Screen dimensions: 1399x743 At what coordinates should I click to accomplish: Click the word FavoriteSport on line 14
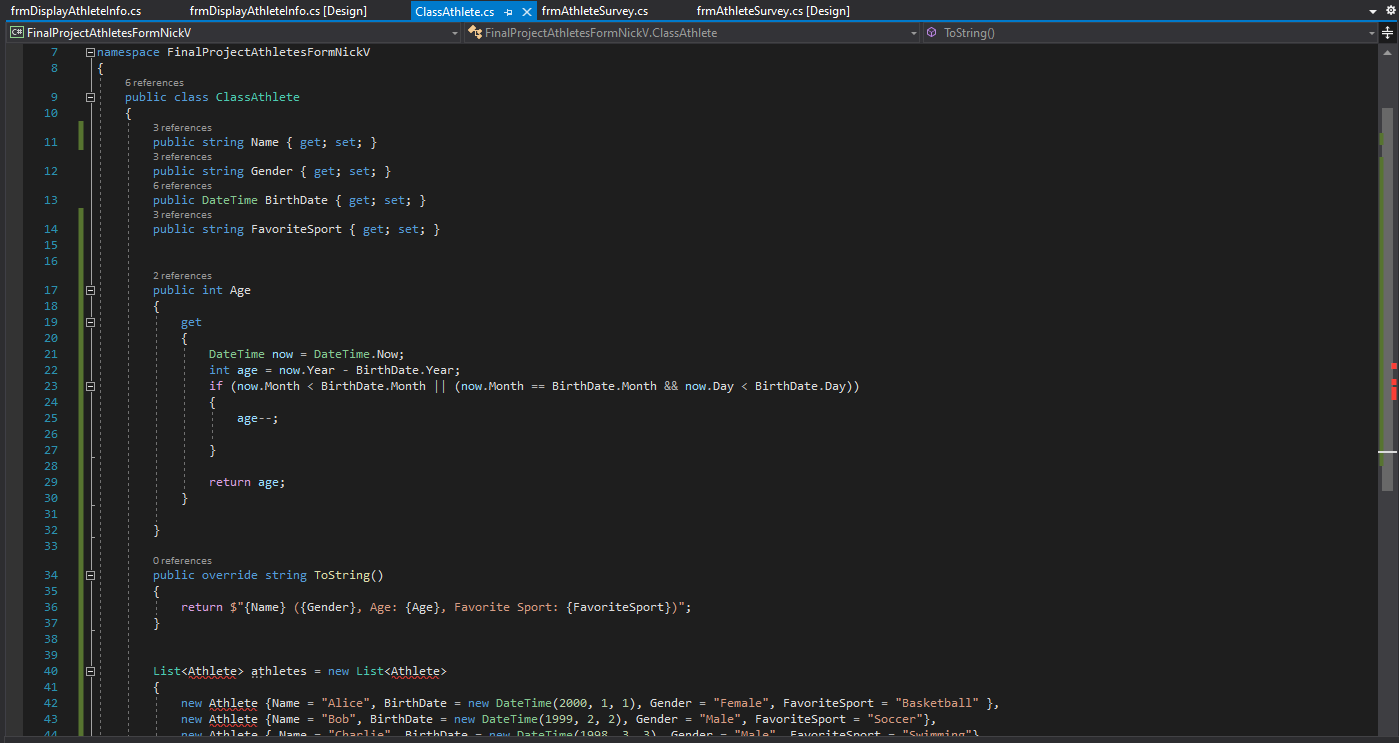(296, 229)
